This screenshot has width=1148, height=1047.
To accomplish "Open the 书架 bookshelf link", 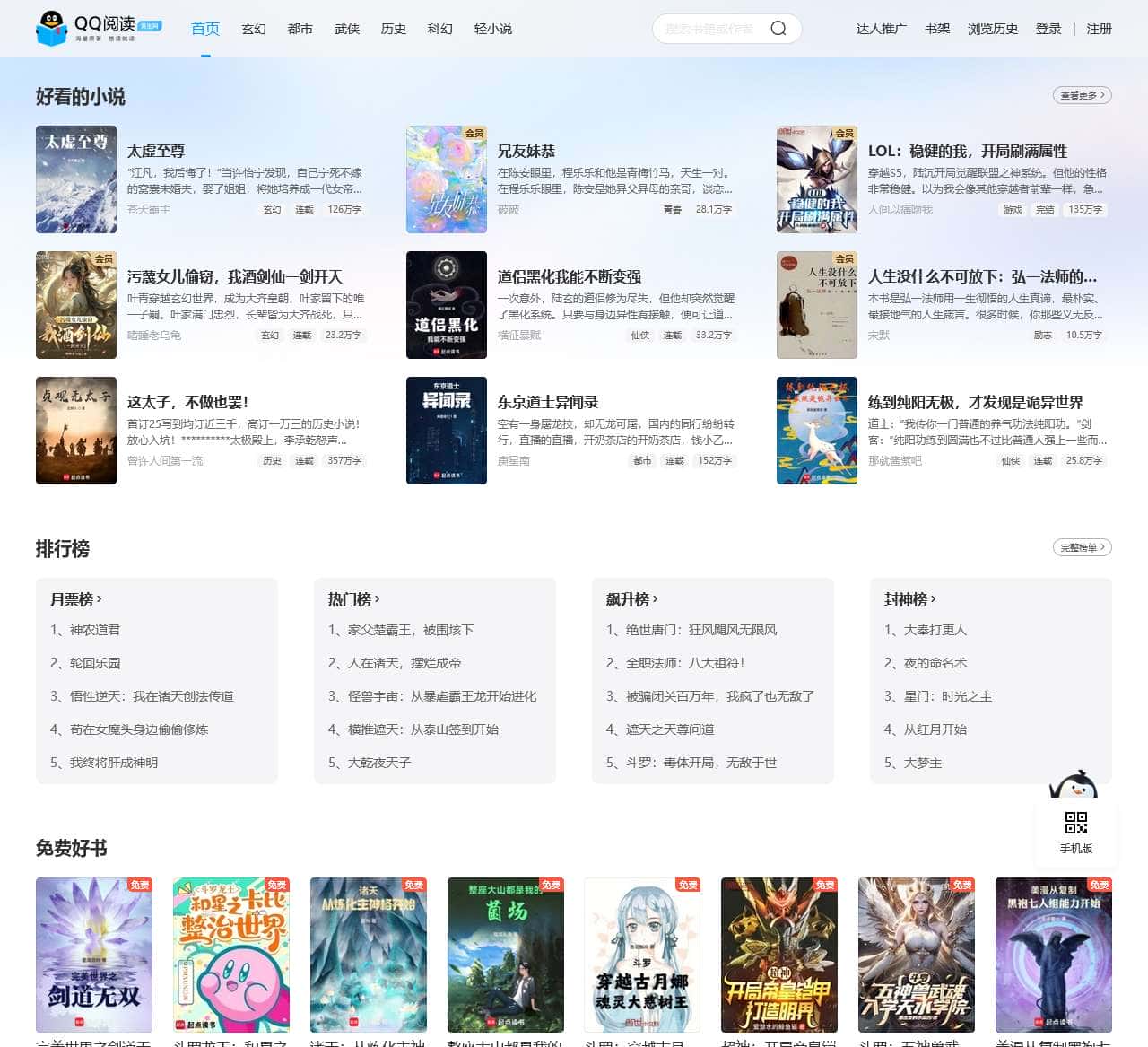I will [x=937, y=29].
